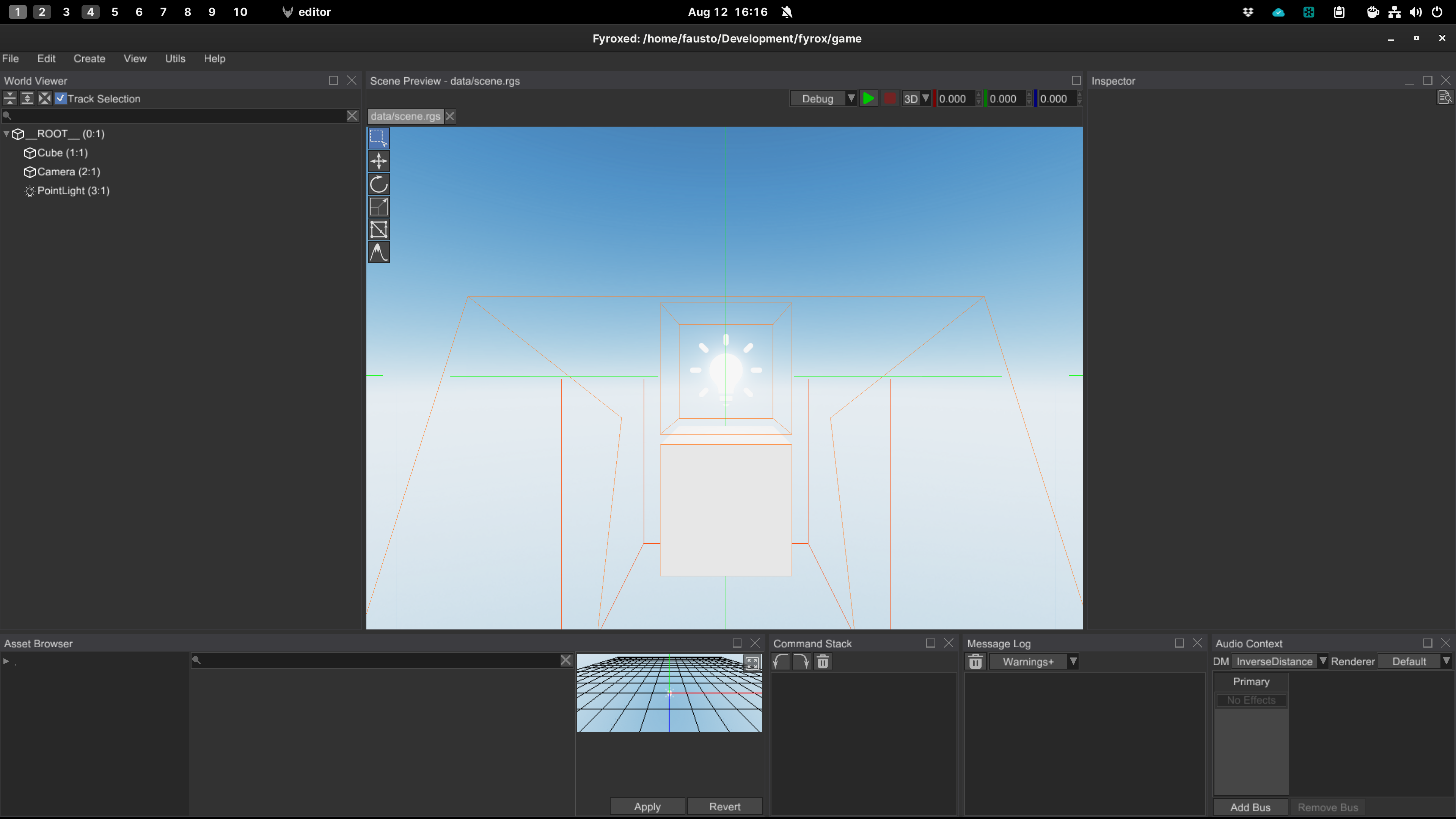Stop the game with the red Stop button
1456x819 pixels.
tap(890, 98)
